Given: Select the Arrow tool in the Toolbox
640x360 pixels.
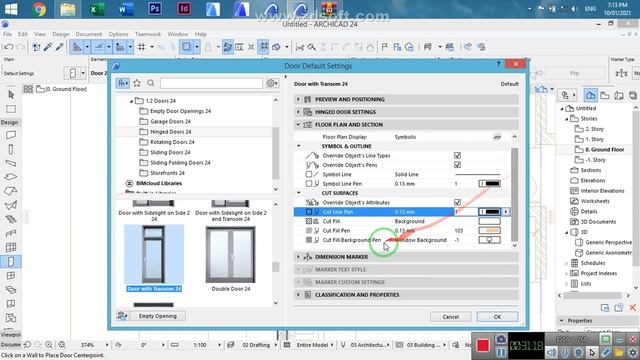Looking at the screenshot, I should click(11, 95).
